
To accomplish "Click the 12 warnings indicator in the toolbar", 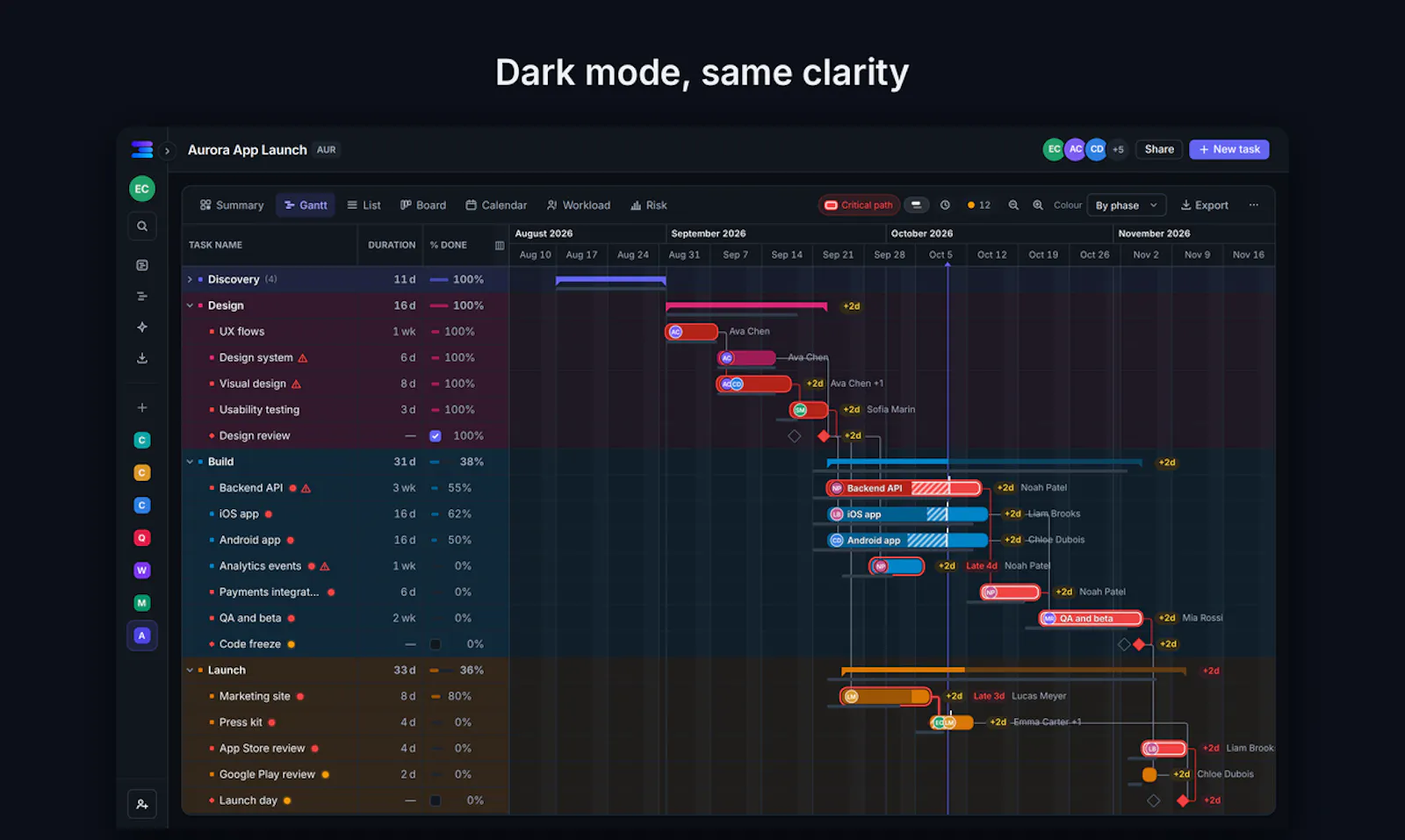I will click(x=979, y=205).
